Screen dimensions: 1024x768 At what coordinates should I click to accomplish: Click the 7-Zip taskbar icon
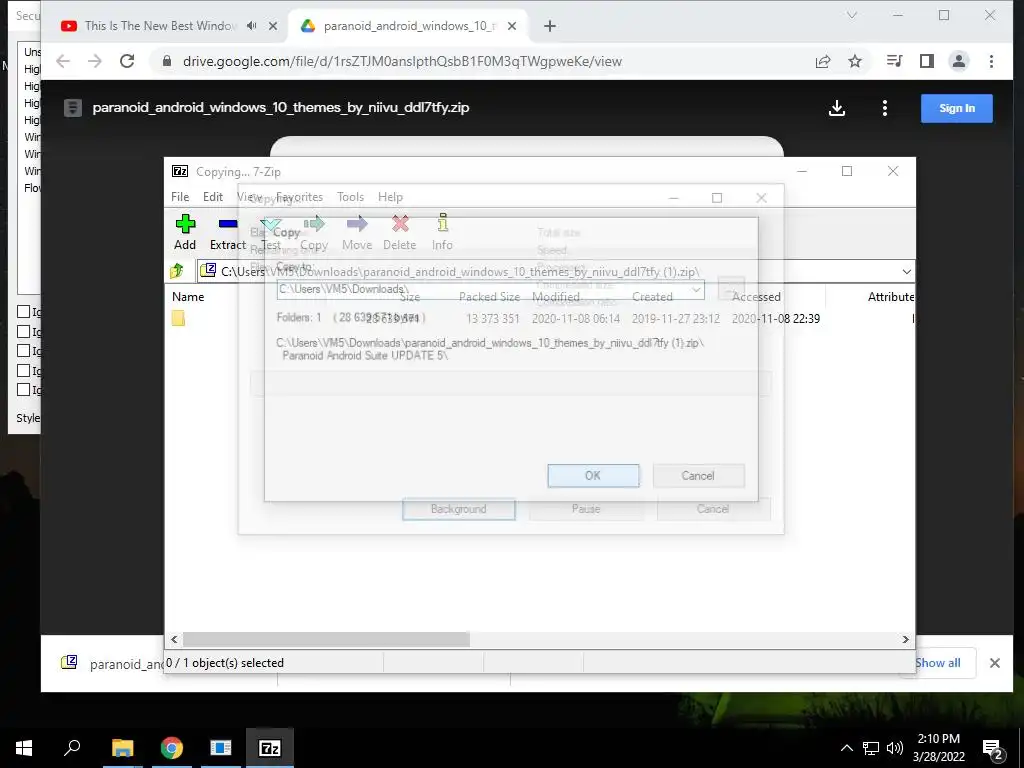(x=270, y=748)
